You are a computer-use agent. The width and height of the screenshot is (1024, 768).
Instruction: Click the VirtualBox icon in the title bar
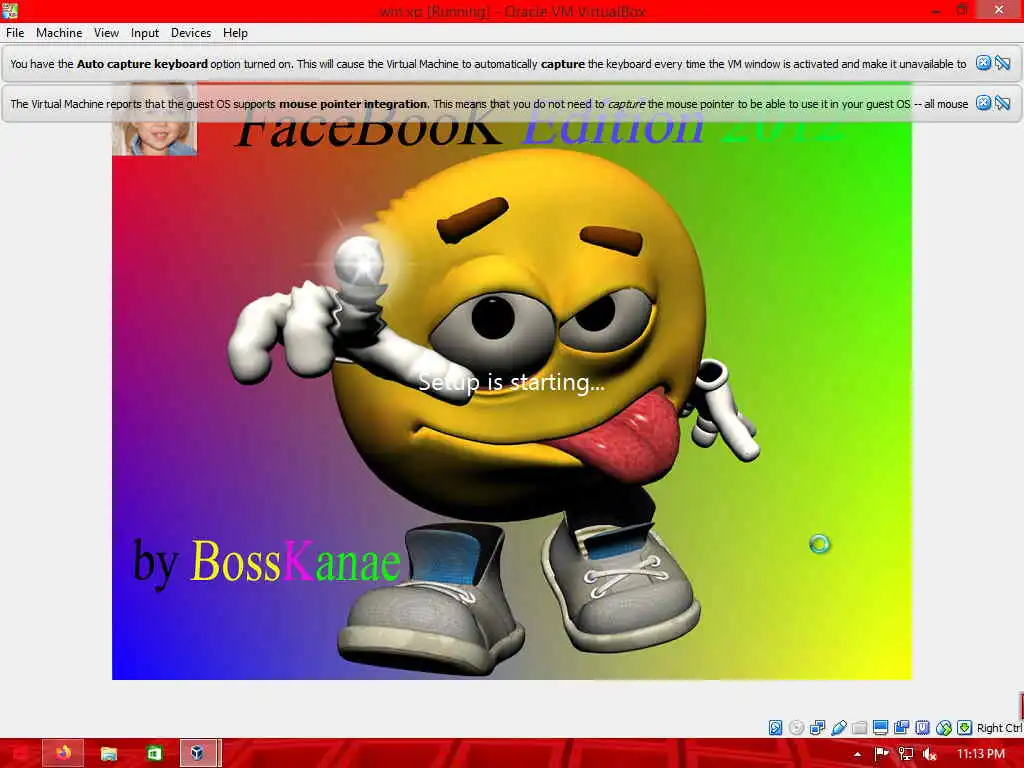[x=9, y=10]
